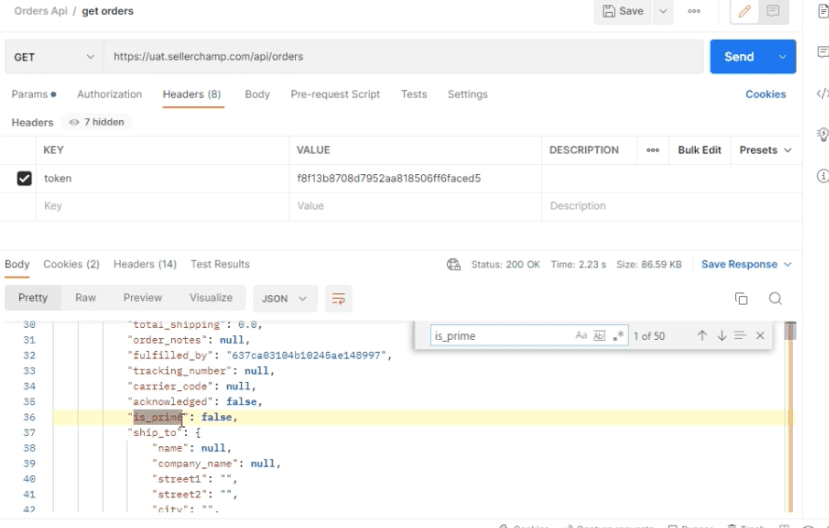Close the is_prime search box

tap(760, 336)
